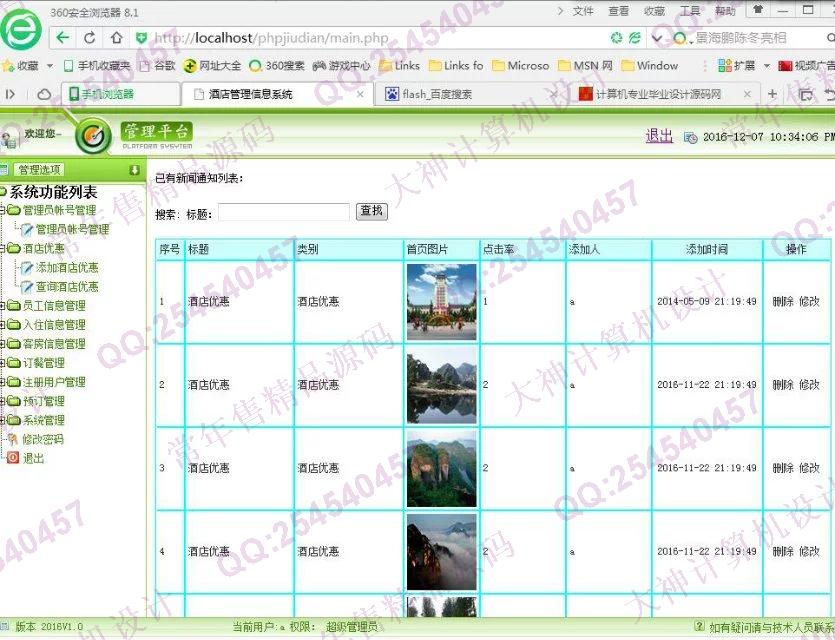Click the 标题 search input field
Viewport: 835px width, 640px height.
click(284, 212)
